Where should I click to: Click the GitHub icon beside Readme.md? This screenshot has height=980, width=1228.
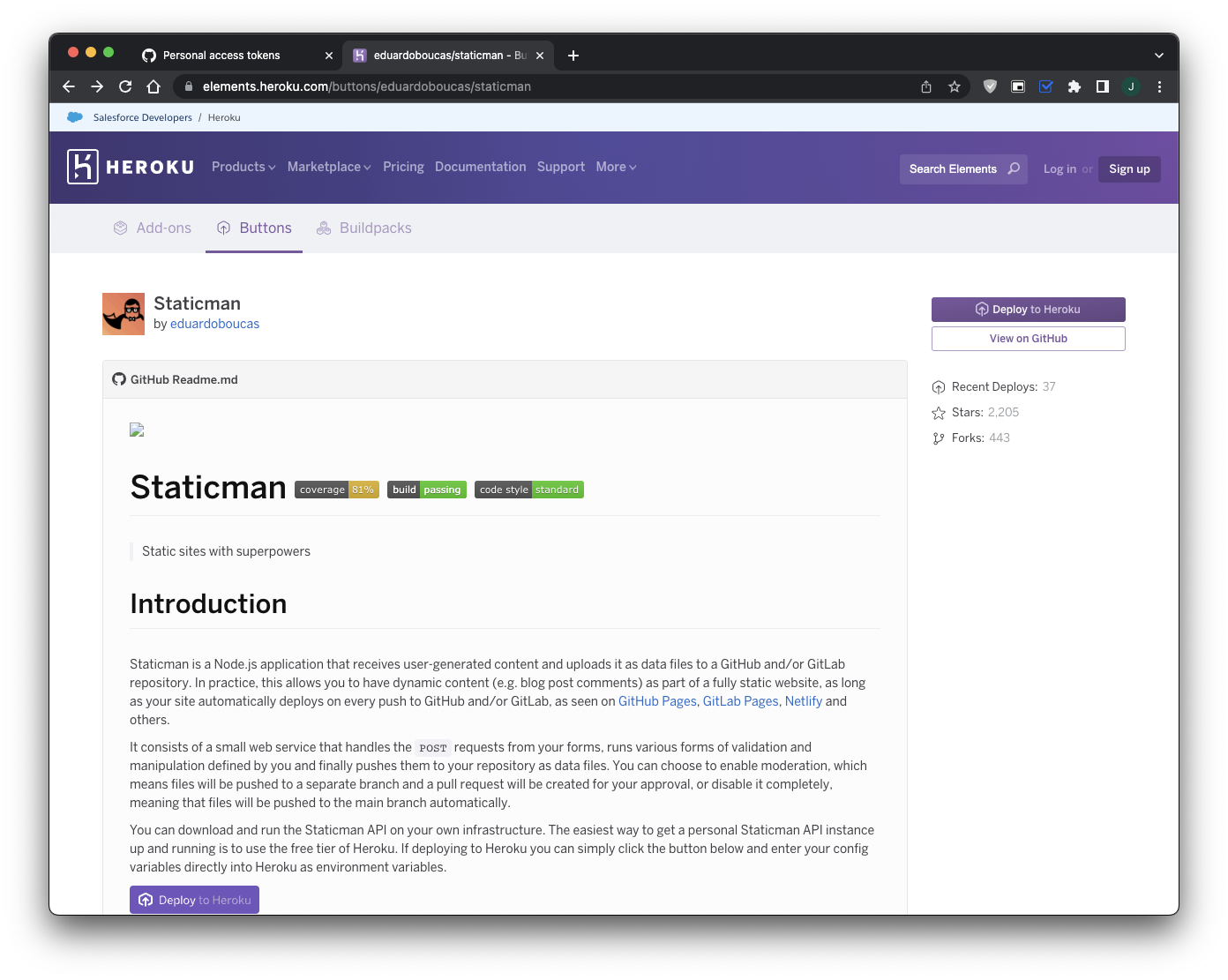119,379
